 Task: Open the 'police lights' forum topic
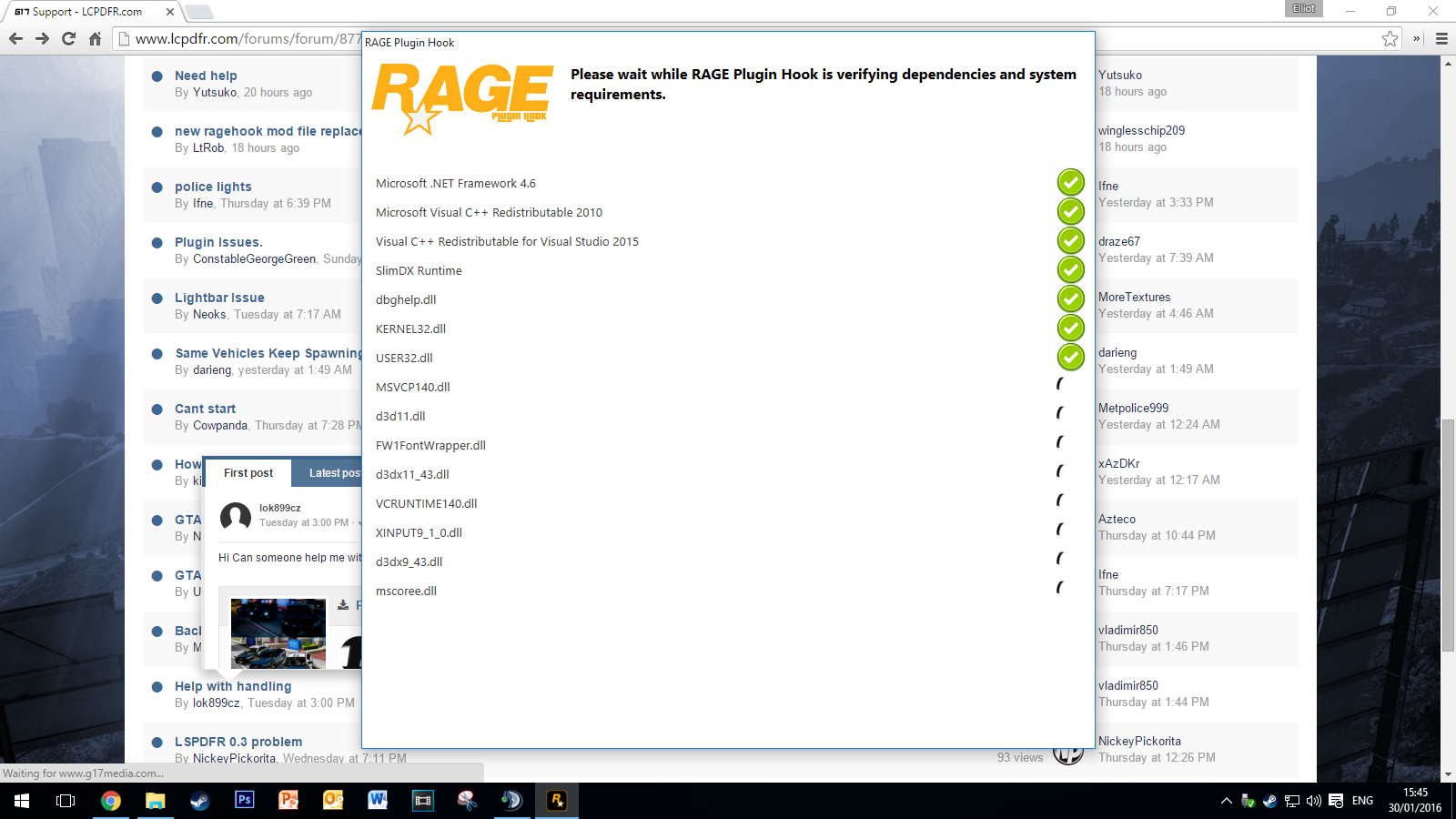[213, 187]
